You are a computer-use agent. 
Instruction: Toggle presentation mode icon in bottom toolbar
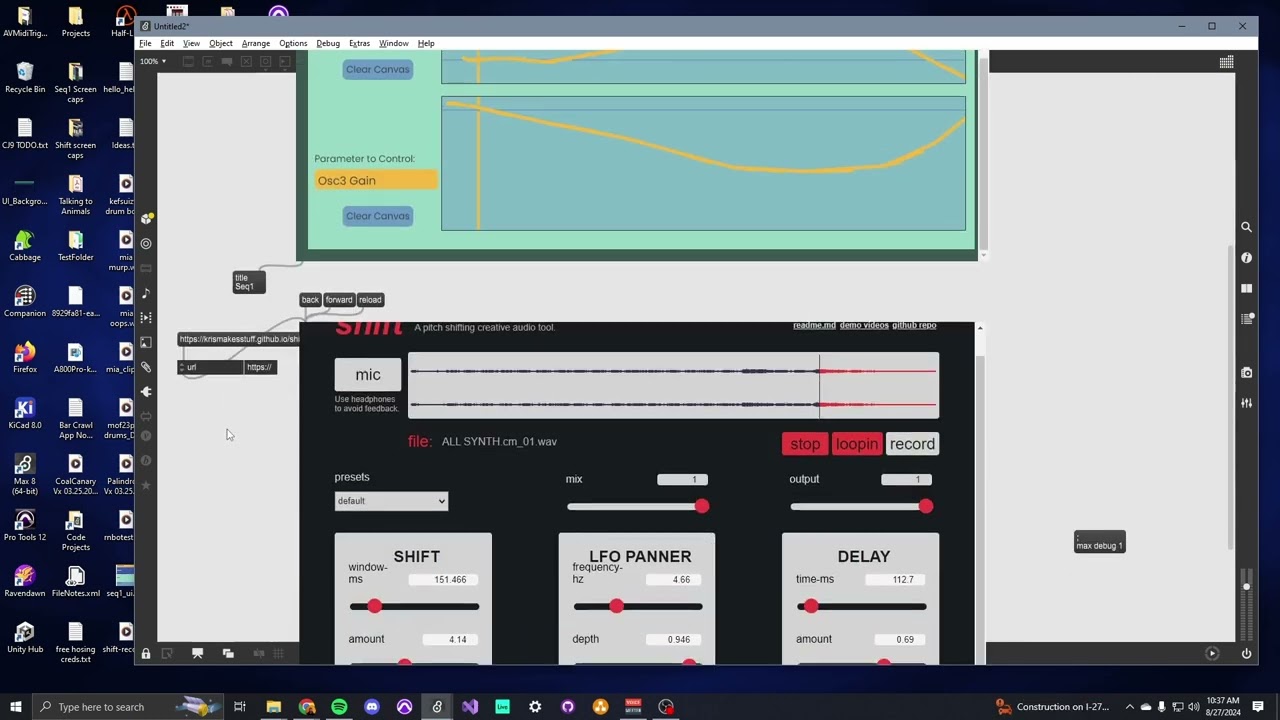pos(197,653)
